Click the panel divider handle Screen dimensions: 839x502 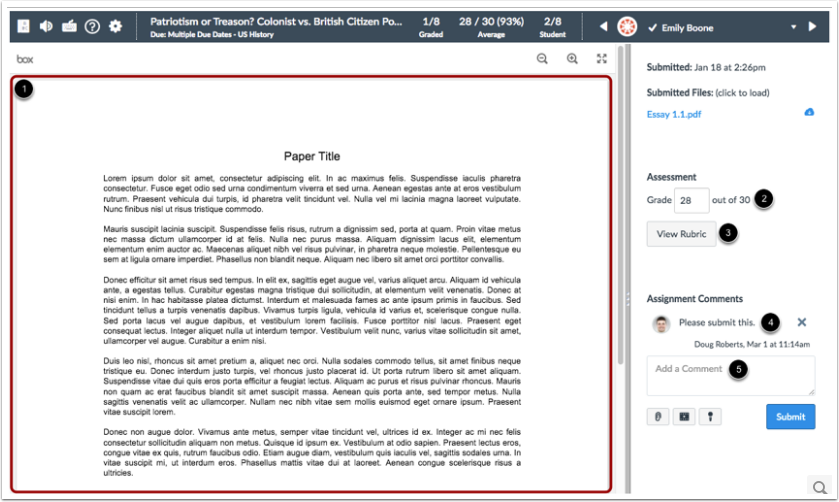628,300
